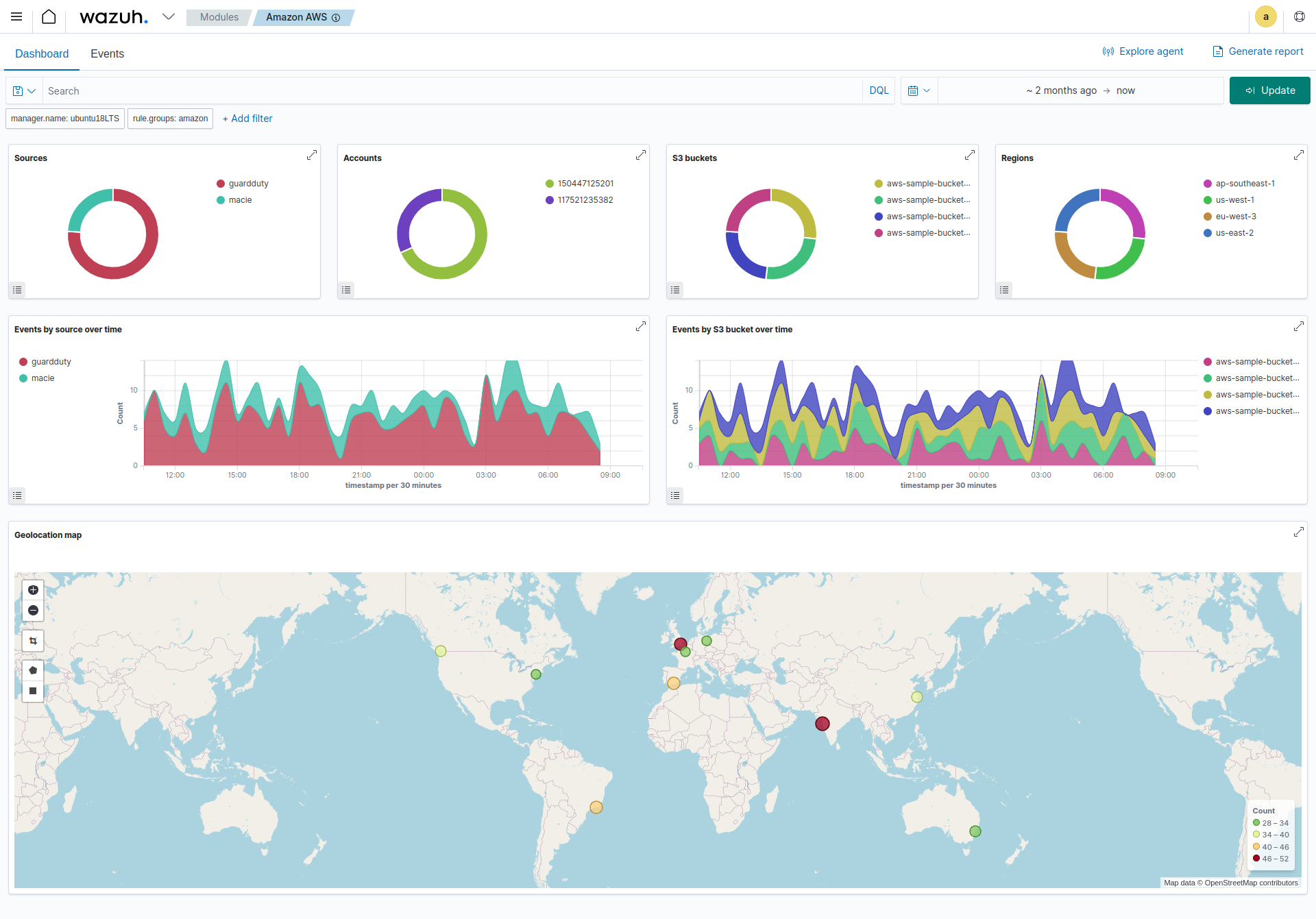Click the yellow marker on US west coast
Image resolution: width=1316 pixels, height=919 pixels.
[x=441, y=651]
